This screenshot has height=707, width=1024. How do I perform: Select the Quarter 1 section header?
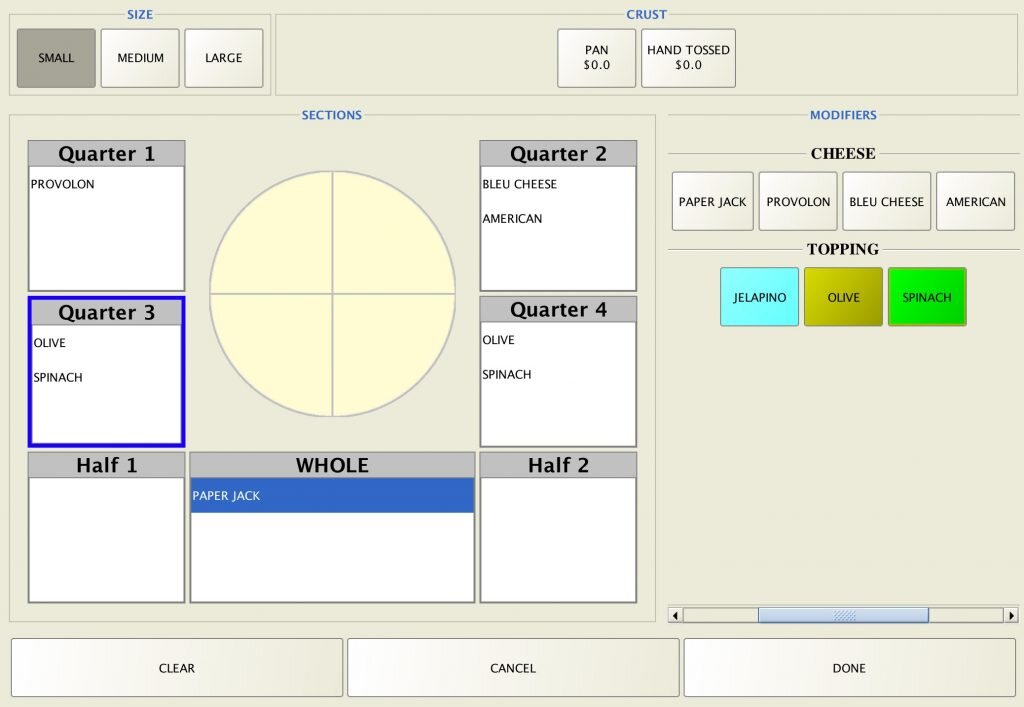tap(106, 154)
